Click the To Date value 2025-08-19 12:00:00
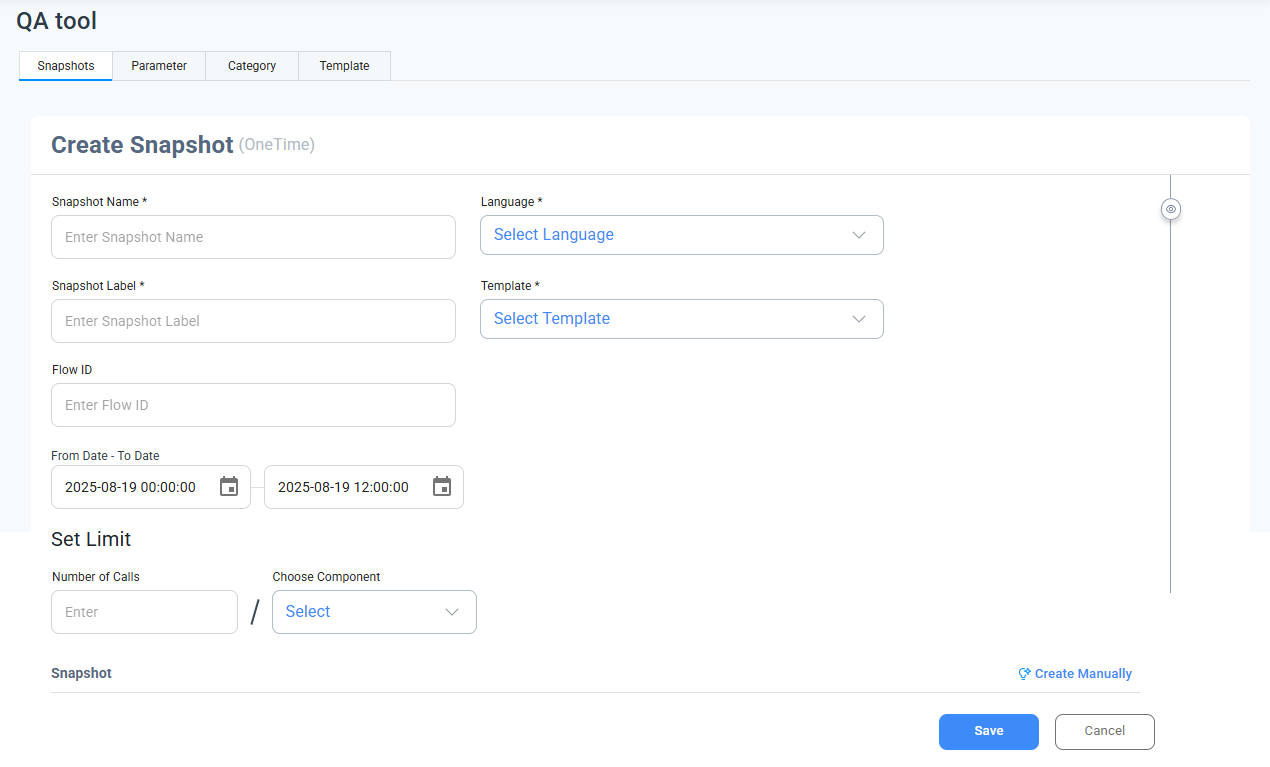Image resolution: width=1270 pixels, height=767 pixels. (x=343, y=487)
